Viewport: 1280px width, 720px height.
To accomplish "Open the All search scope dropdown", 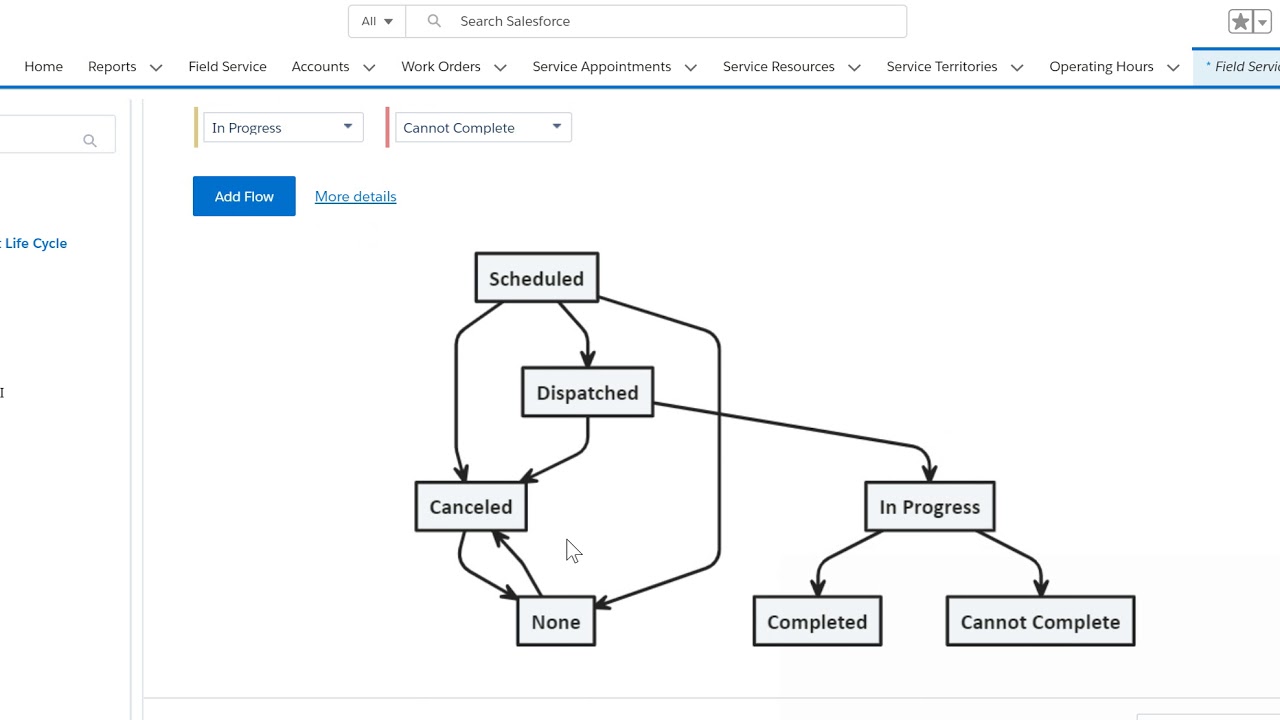I will [377, 21].
